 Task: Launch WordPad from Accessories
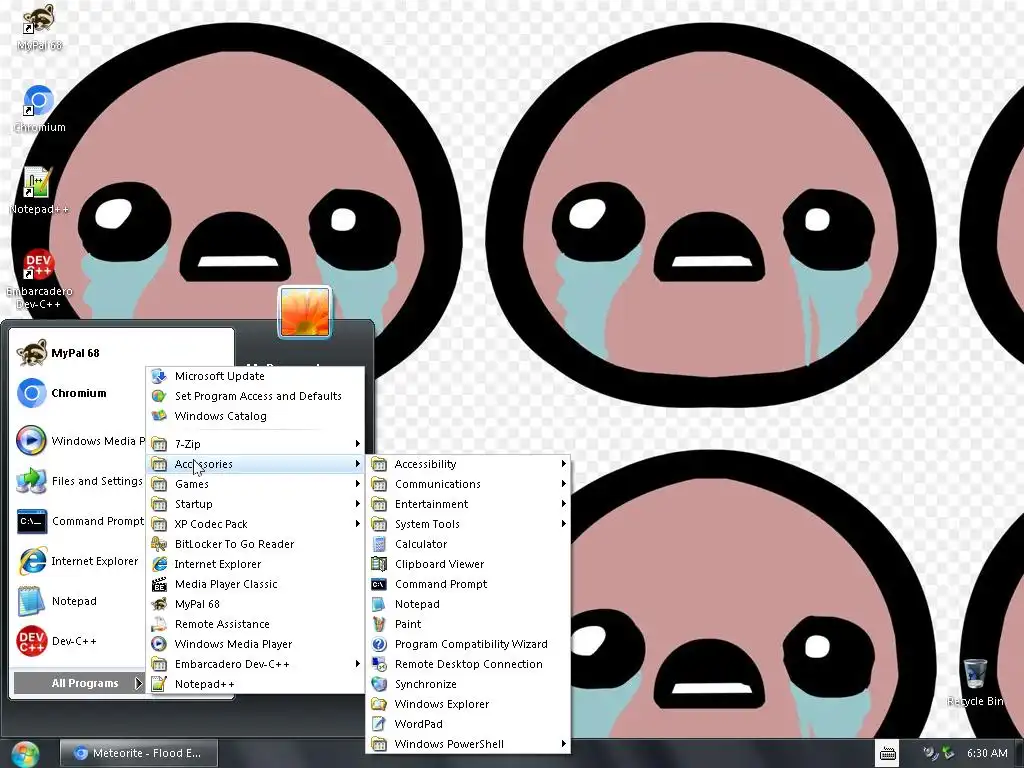click(468, 724)
